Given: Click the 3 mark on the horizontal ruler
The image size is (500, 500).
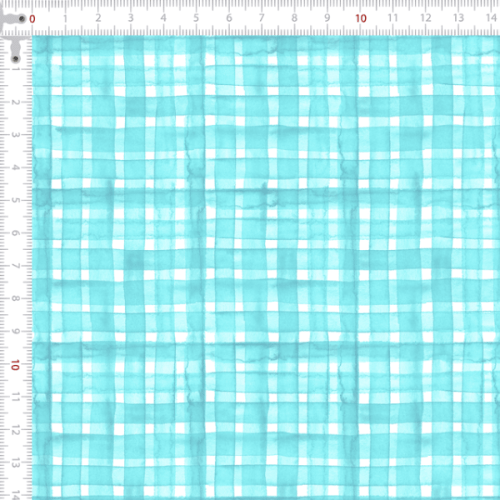Looking at the screenshot, I should [131, 18].
